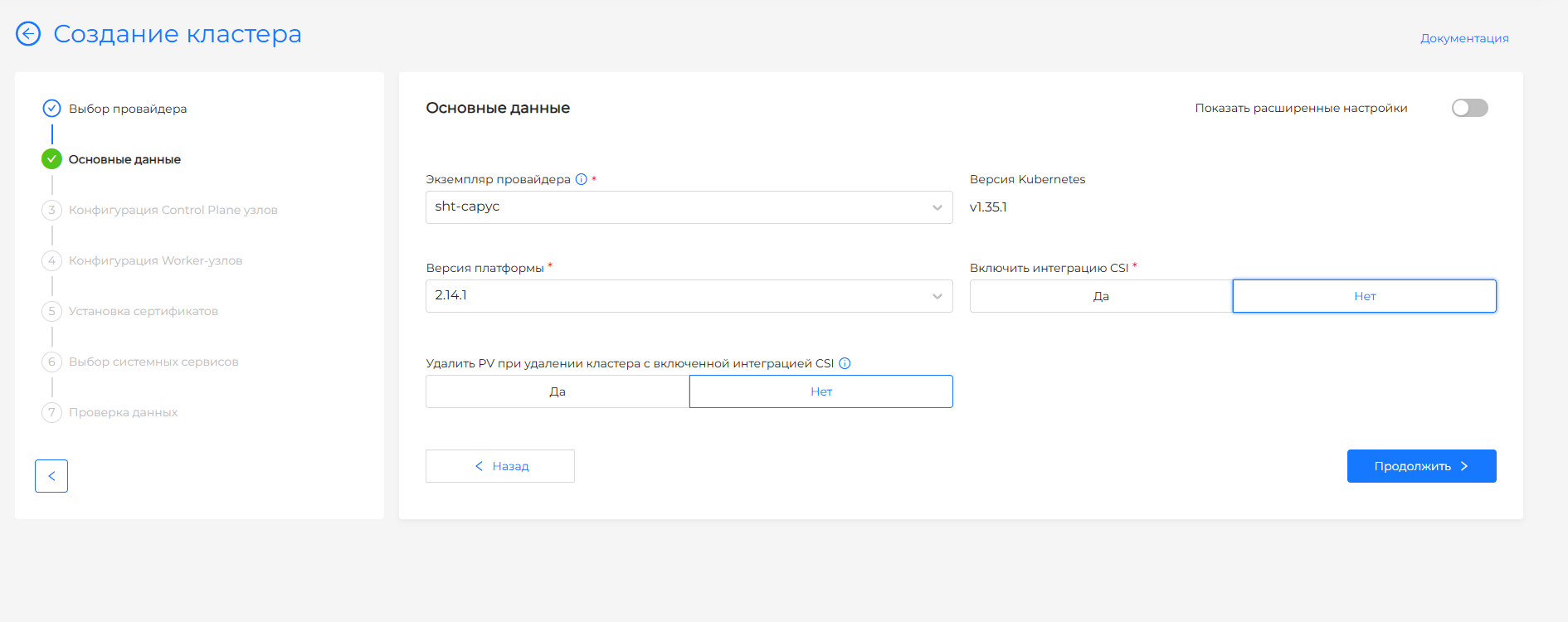Viewport: 1568px width, 622px height.
Task: Open the Экземпляр провайдера dropdown
Action: (689, 207)
